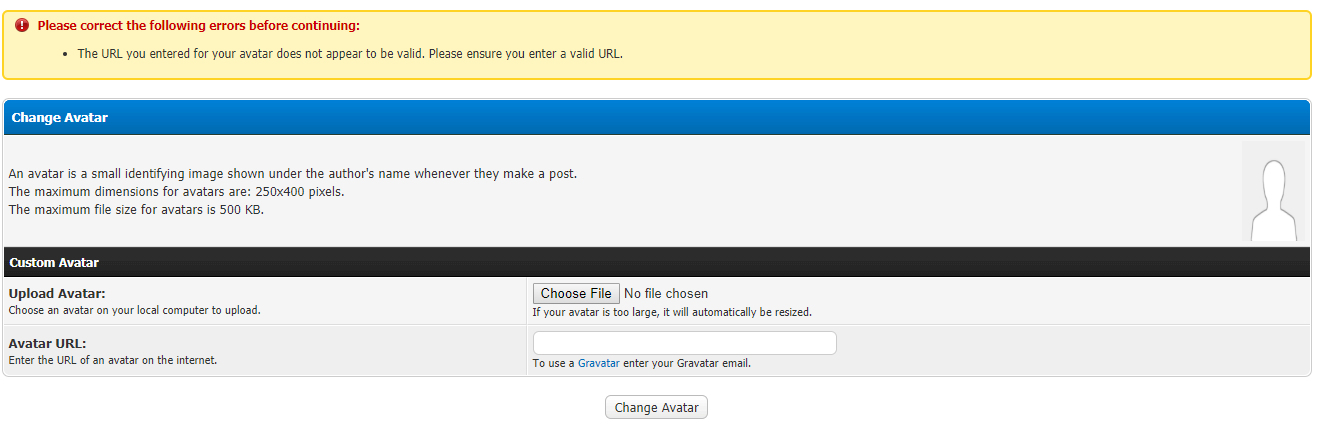The image size is (1319, 430).
Task: Select the 'Upload Avatar:' label
Action: click(57, 294)
